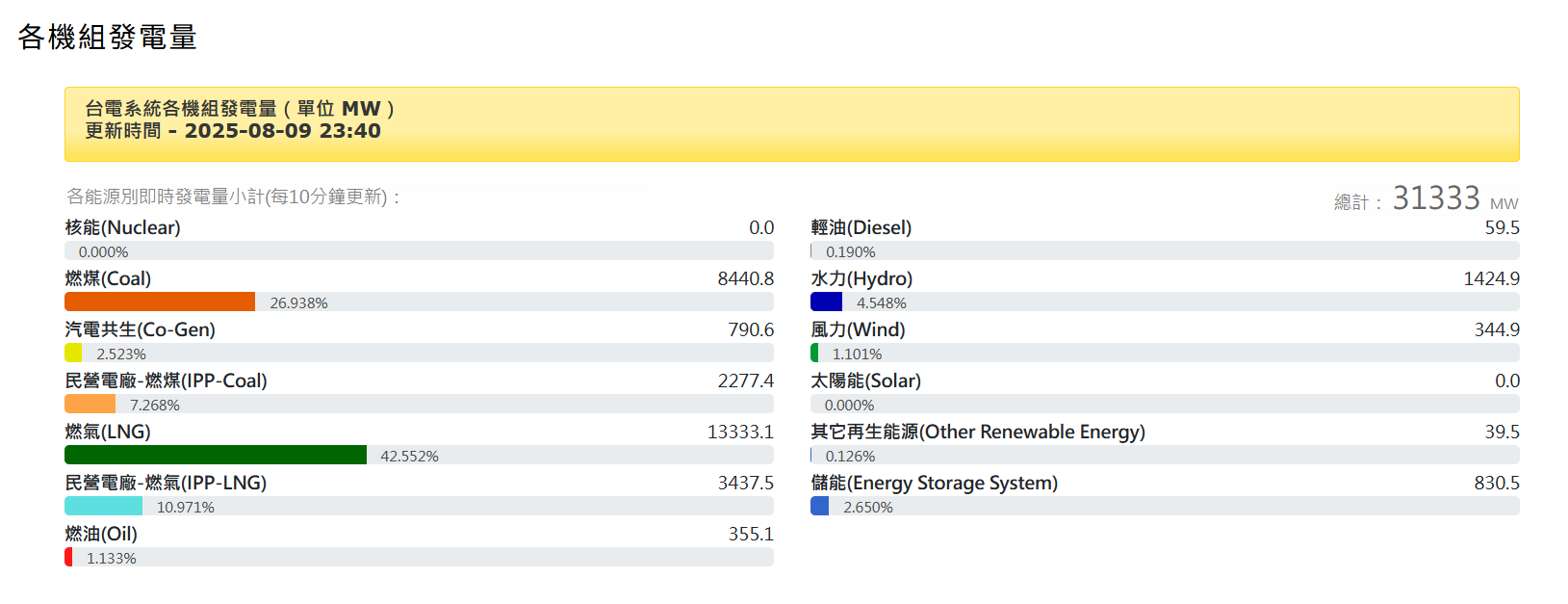
Task: Click the 輕油(Diesel) label
Action: pyautogui.click(x=861, y=228)
